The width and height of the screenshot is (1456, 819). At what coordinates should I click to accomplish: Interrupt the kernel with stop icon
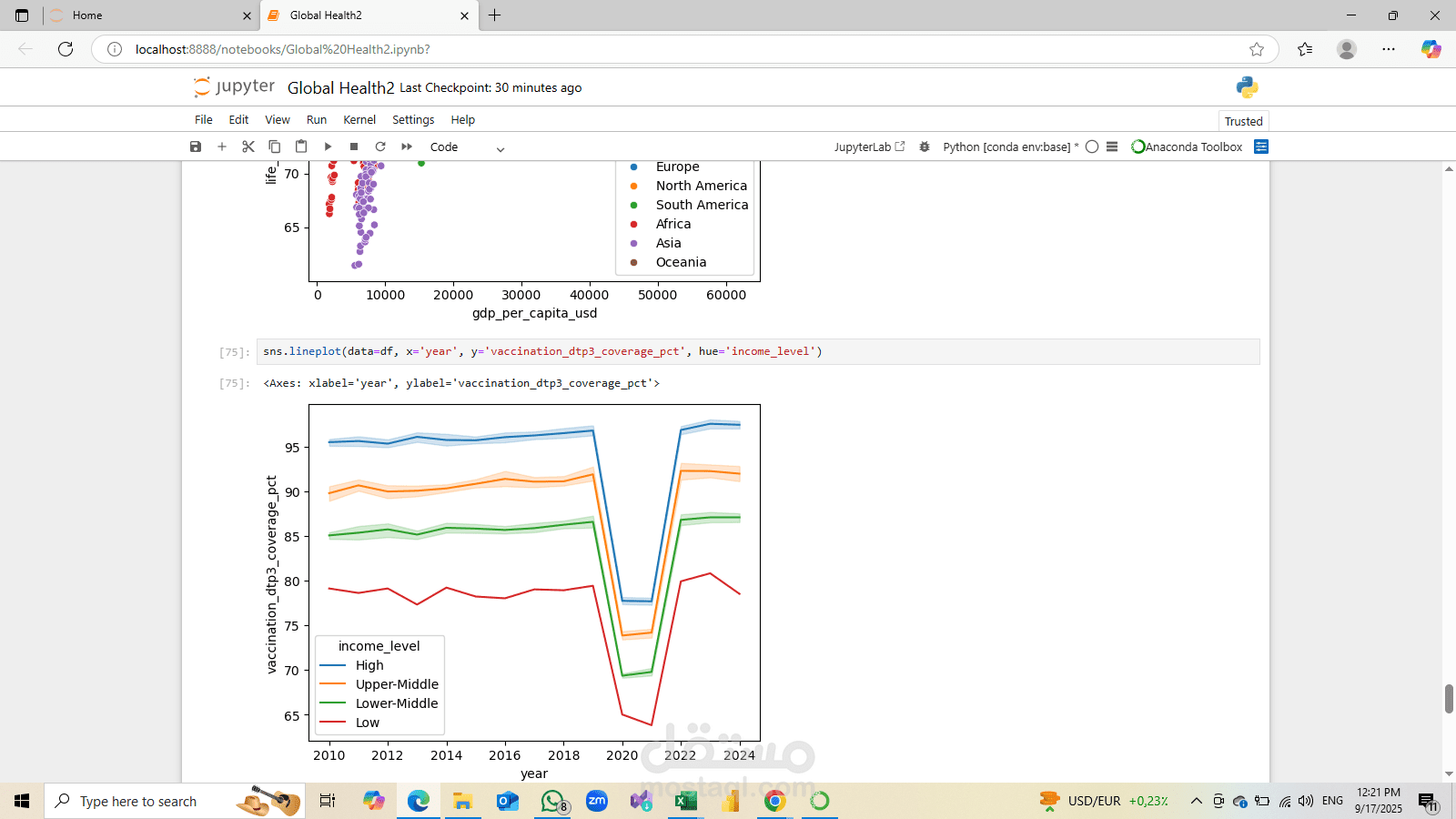pos(354,147)
